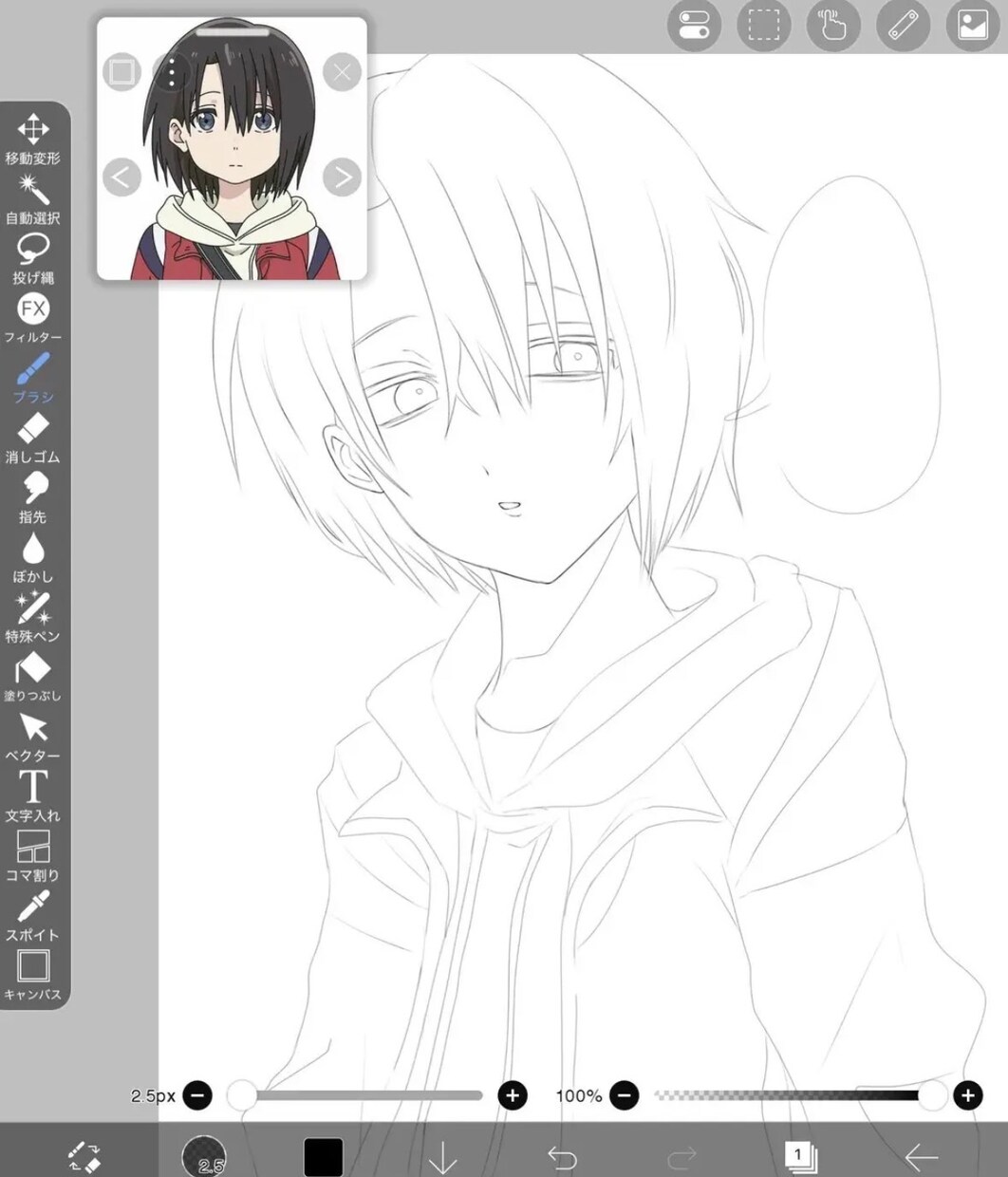Open the black color swatch
1008x1177 pixels.
click(x=323, y=1157)
